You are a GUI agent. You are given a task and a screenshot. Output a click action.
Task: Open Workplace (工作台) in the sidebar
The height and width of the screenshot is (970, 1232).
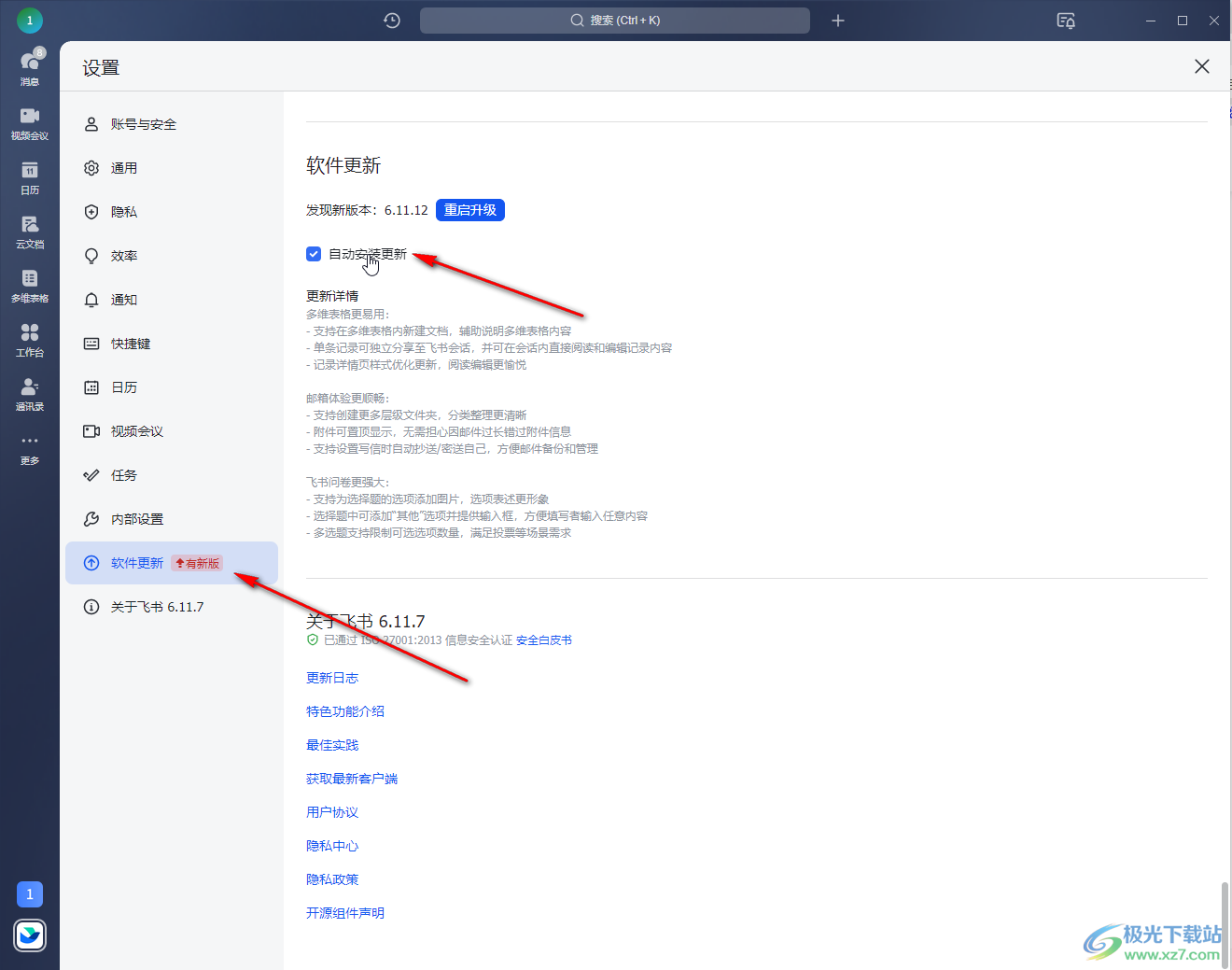(x=30, y=339)
